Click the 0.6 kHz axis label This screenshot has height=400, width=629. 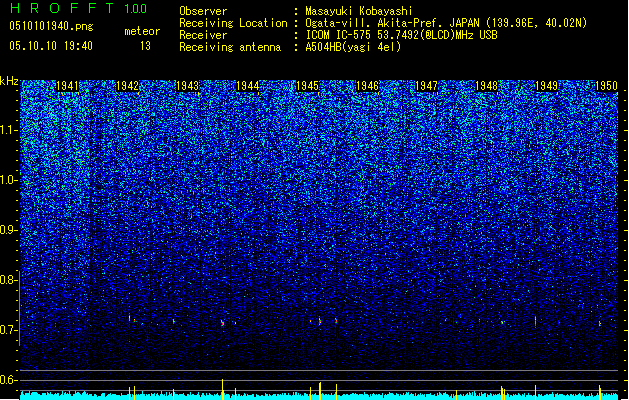click(x=8, y=380)
